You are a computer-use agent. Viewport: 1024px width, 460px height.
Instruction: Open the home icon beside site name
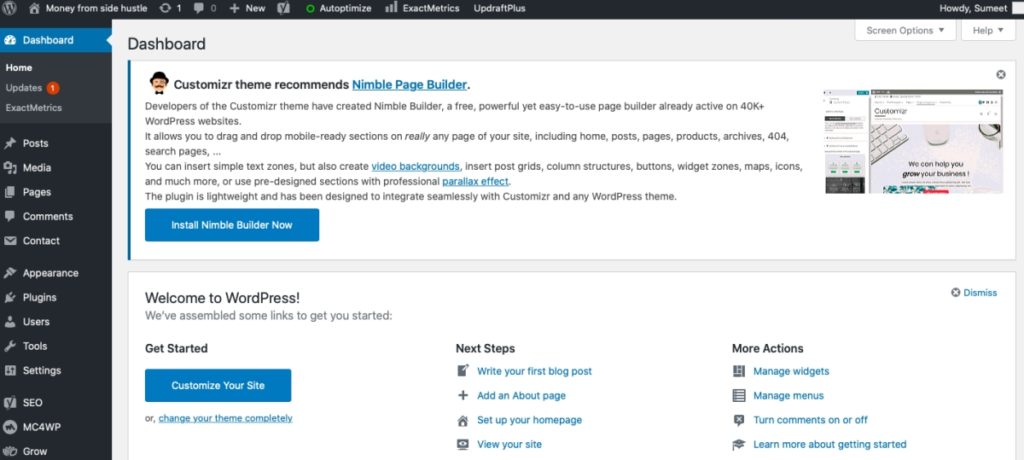pos(35,8)
